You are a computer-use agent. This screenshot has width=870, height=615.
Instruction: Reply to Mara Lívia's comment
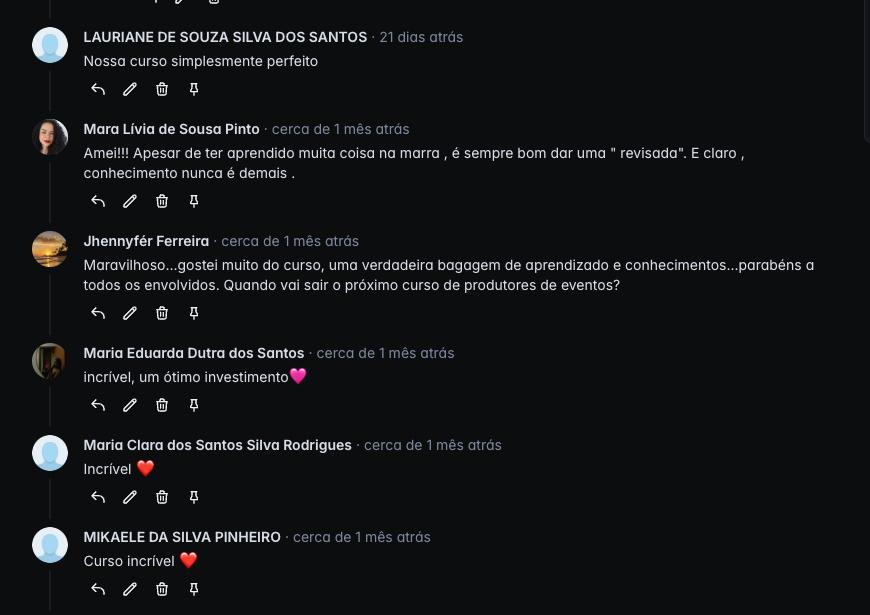coord(98,201)
